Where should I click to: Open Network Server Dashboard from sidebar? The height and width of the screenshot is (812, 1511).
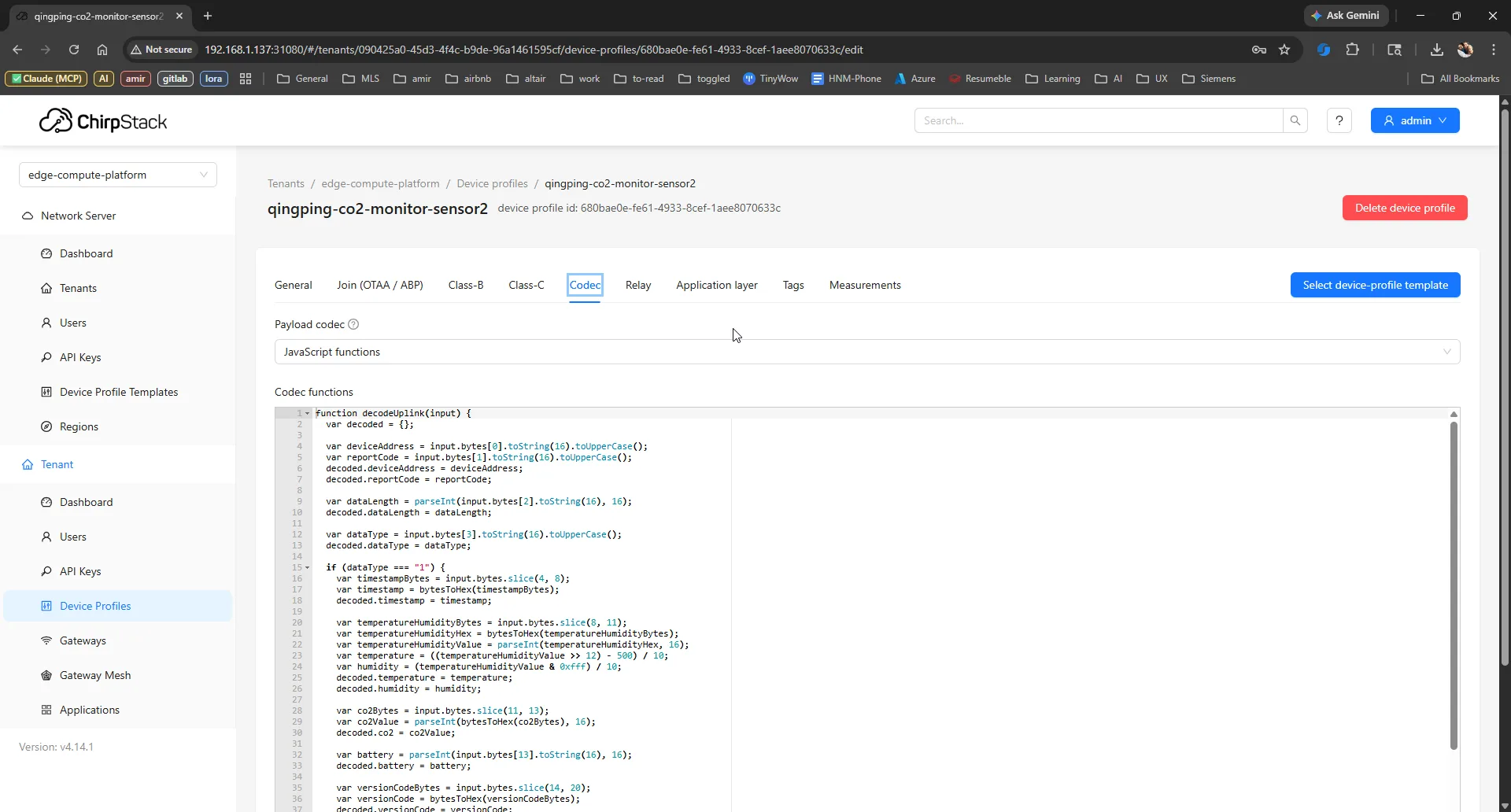[x=86, y=253]
